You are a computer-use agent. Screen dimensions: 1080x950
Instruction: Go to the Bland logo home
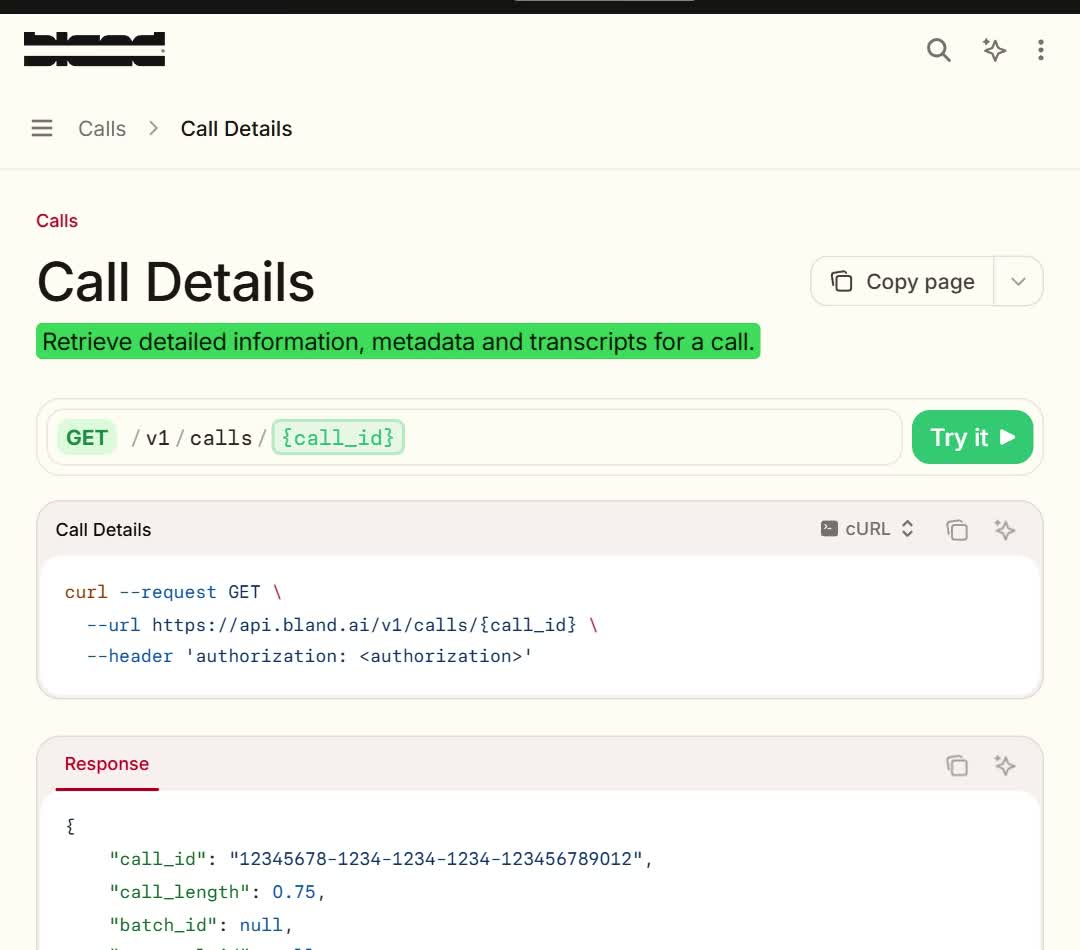click(94, 49)
